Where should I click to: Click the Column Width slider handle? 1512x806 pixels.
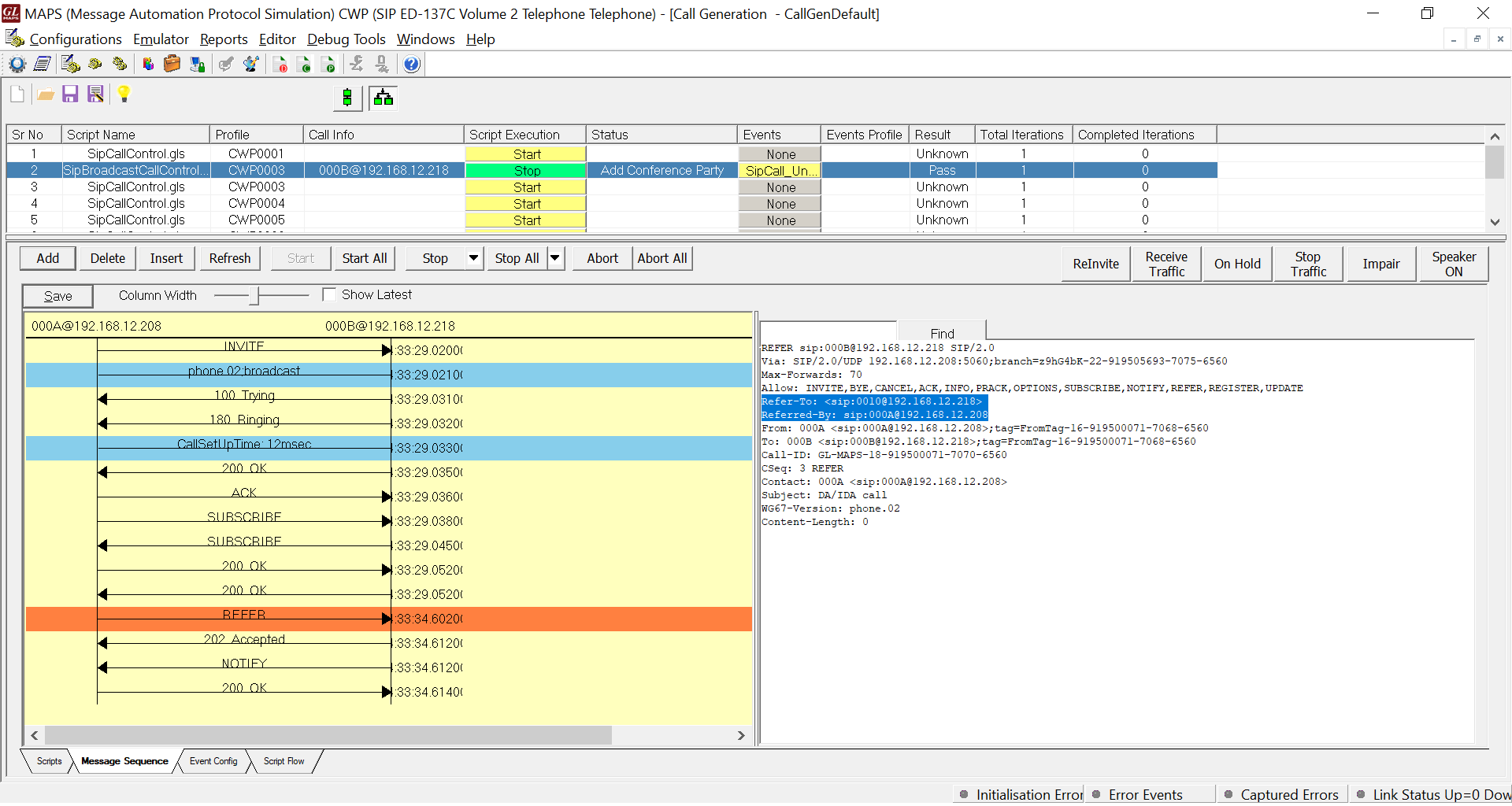coord(254,295)
